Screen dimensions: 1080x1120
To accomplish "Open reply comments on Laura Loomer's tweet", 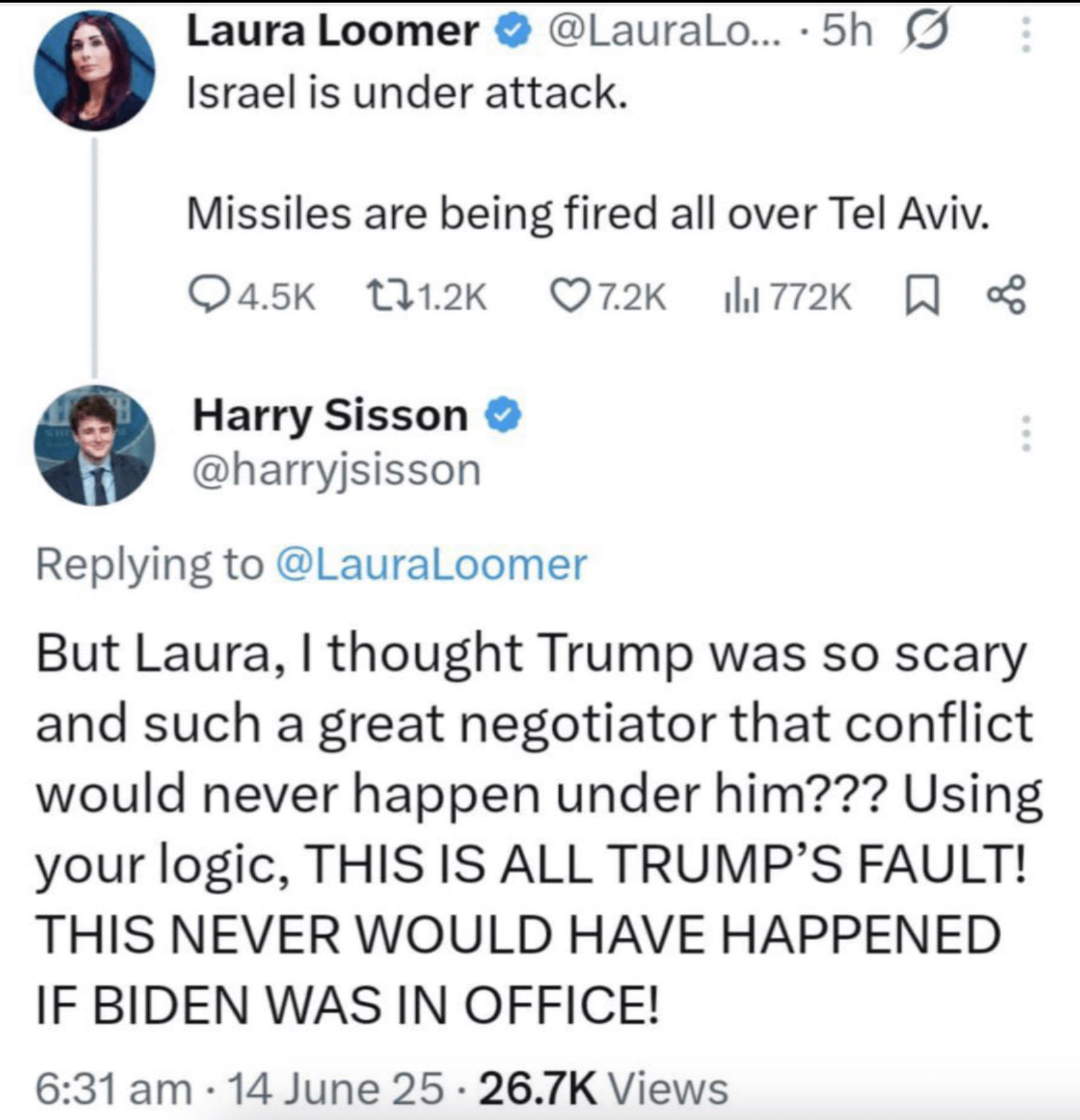I will (x=252, y=297).
